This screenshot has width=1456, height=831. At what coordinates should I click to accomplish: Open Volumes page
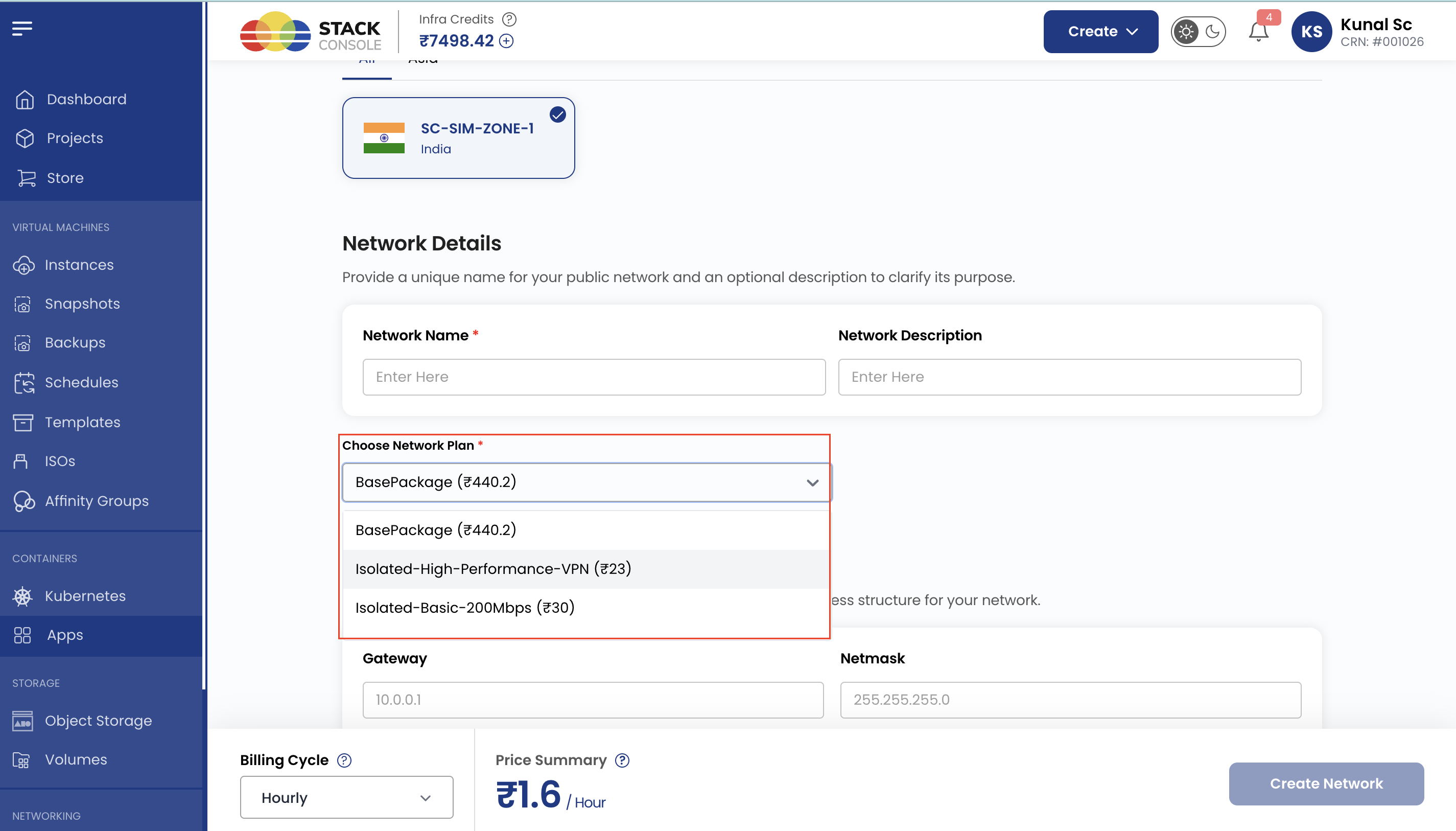[x=76, y=759]
